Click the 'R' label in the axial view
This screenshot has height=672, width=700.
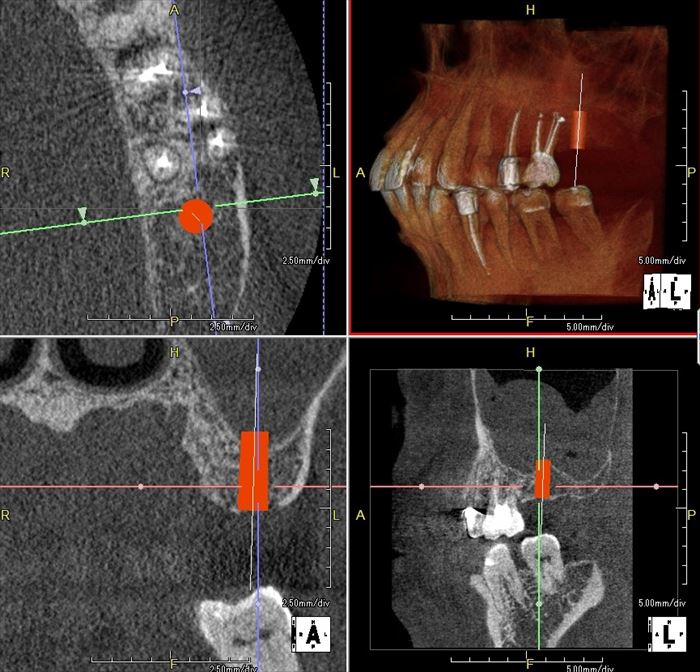6,173
